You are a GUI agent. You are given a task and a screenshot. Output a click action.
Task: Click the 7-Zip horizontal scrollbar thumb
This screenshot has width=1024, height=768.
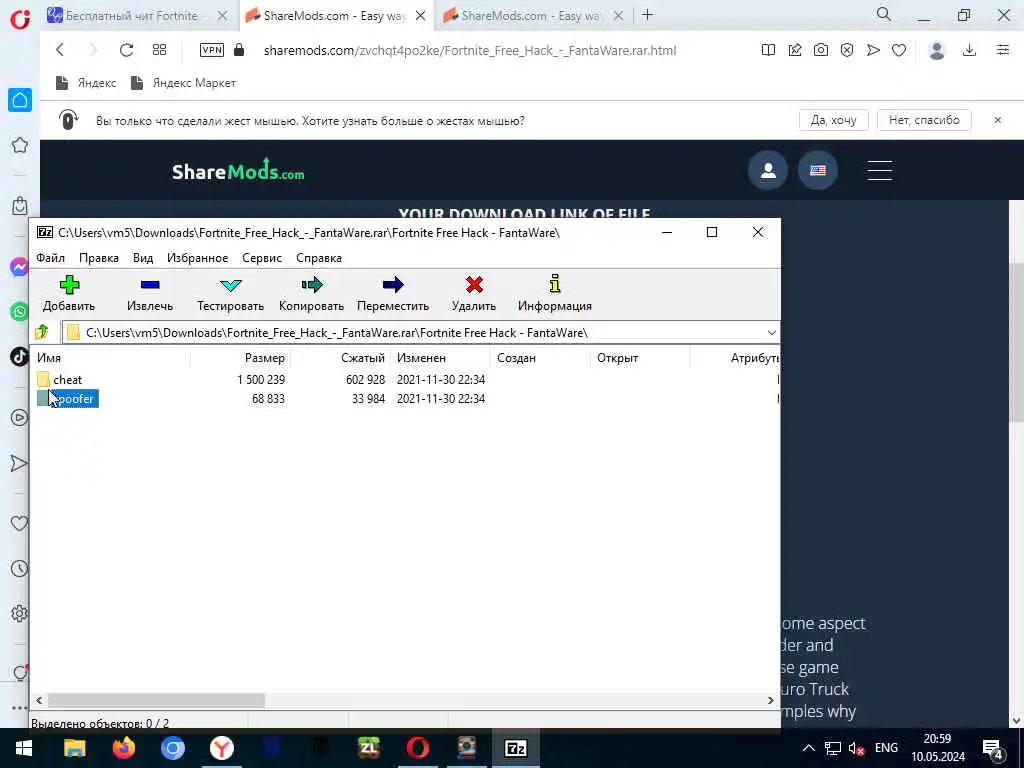tap(156, 701)
